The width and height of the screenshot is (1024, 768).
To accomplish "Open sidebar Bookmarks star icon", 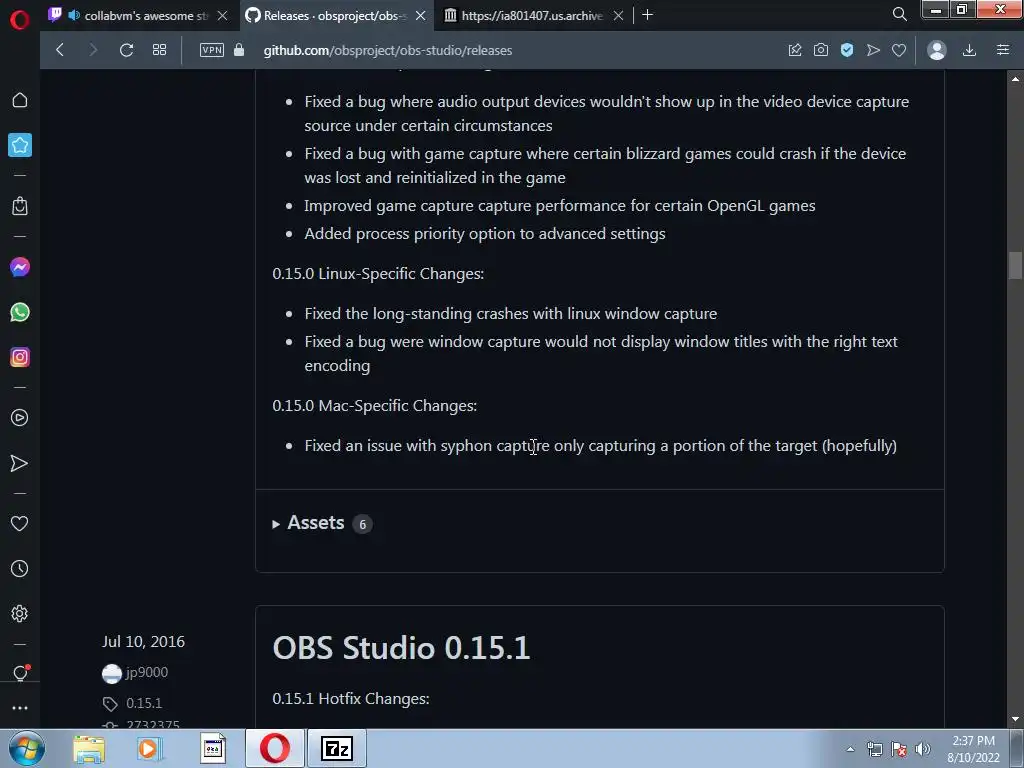I will (20, 145).
